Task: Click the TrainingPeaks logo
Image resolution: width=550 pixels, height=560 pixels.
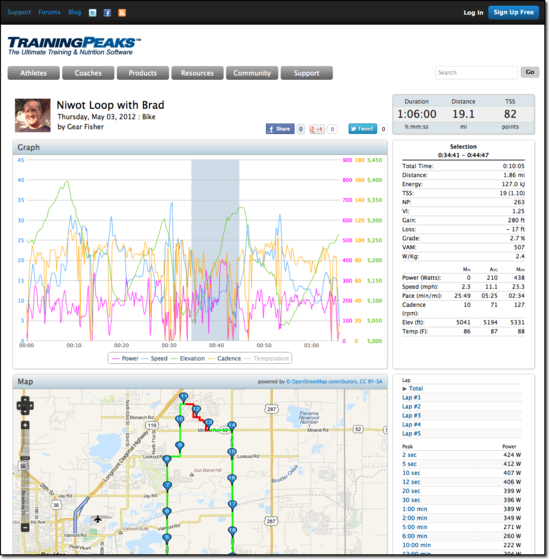Action: (x=74, y=46)
